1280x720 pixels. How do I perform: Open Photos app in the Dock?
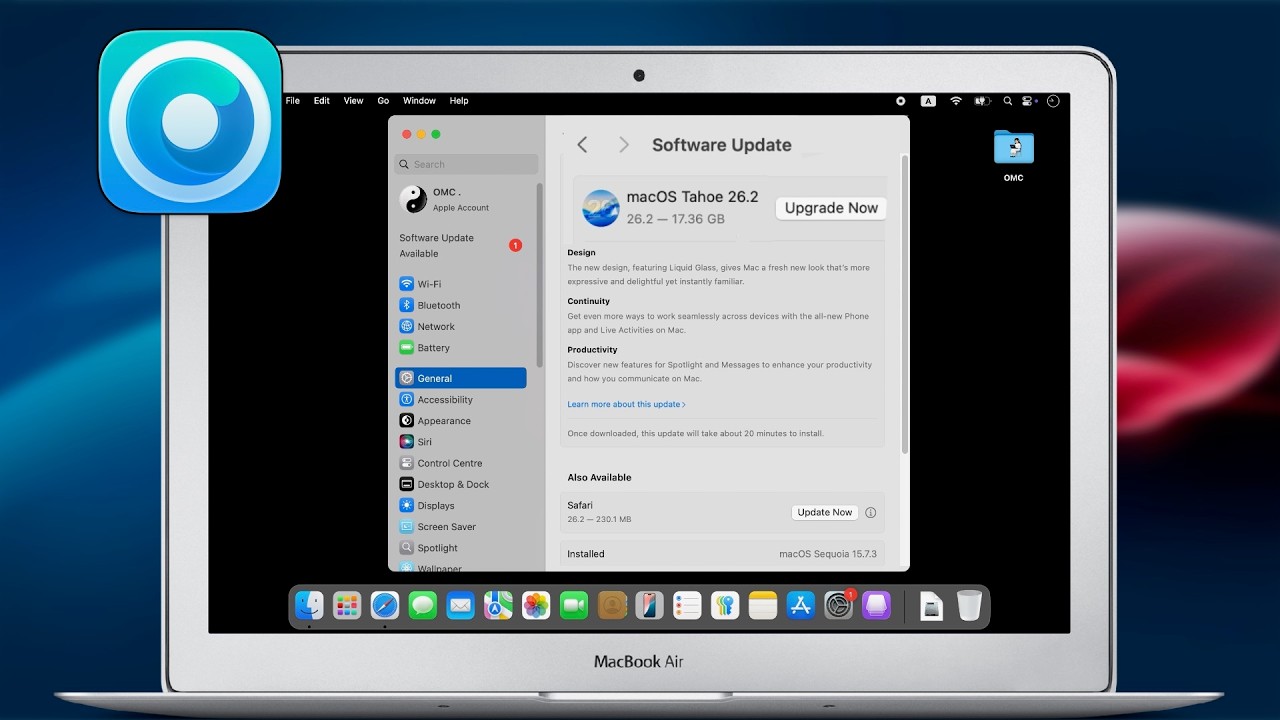536,605
